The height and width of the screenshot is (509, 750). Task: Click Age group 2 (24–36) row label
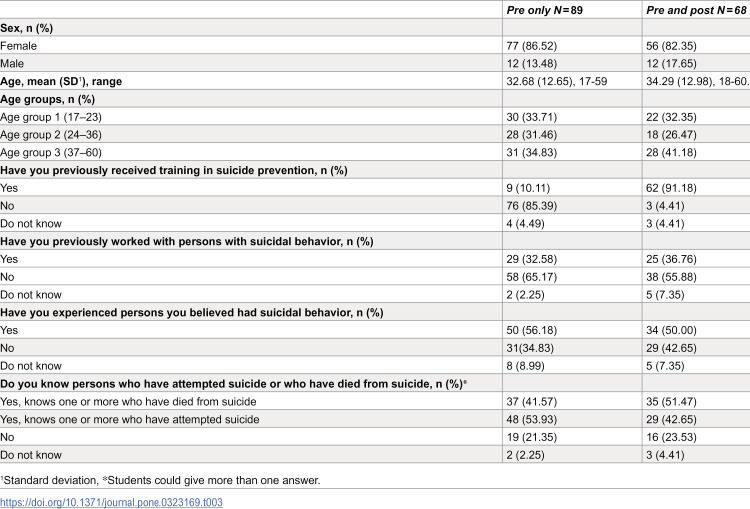tap(51, 135)
